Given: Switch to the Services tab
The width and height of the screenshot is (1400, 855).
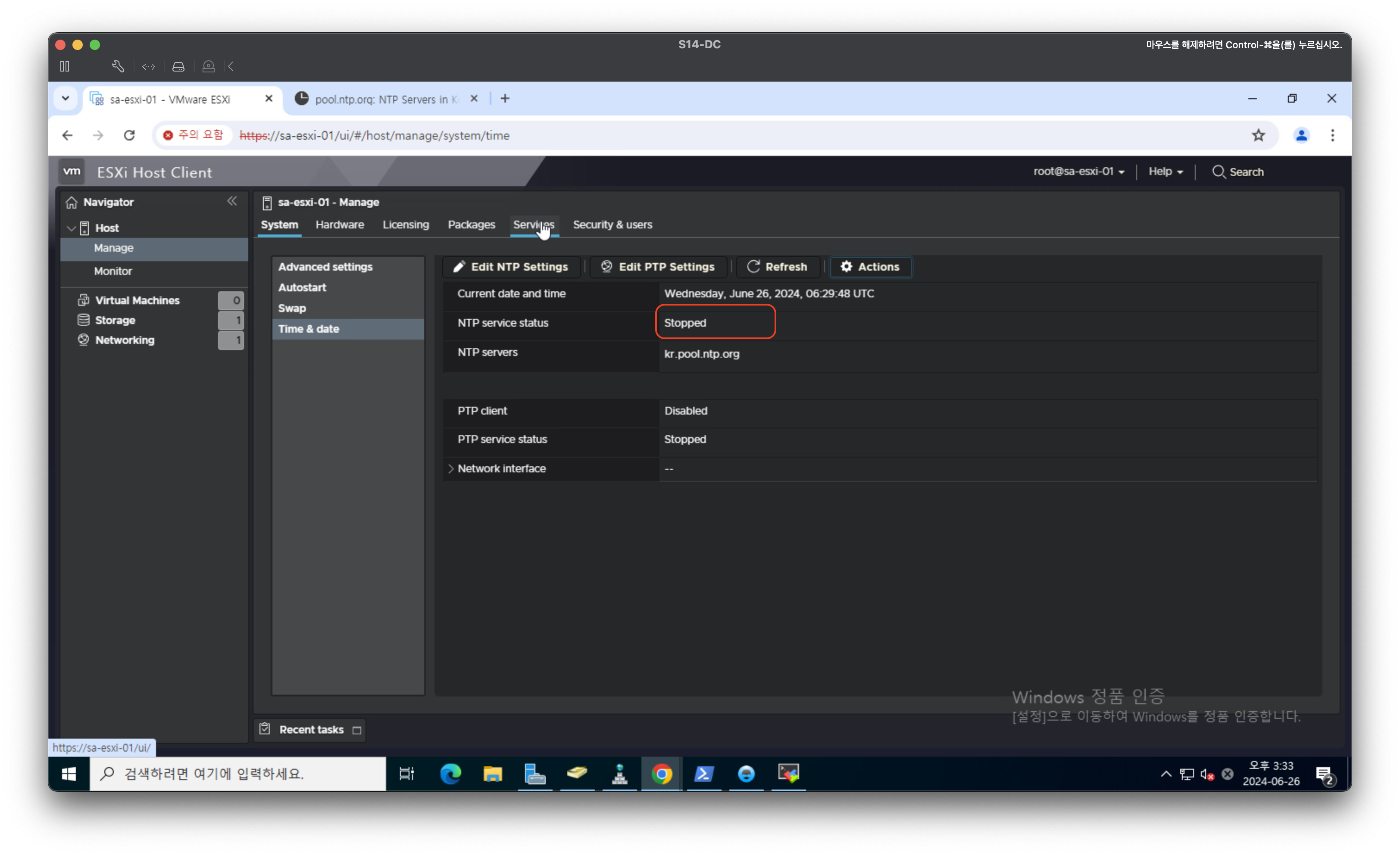Looking at the screenshot, I should 533,225.
